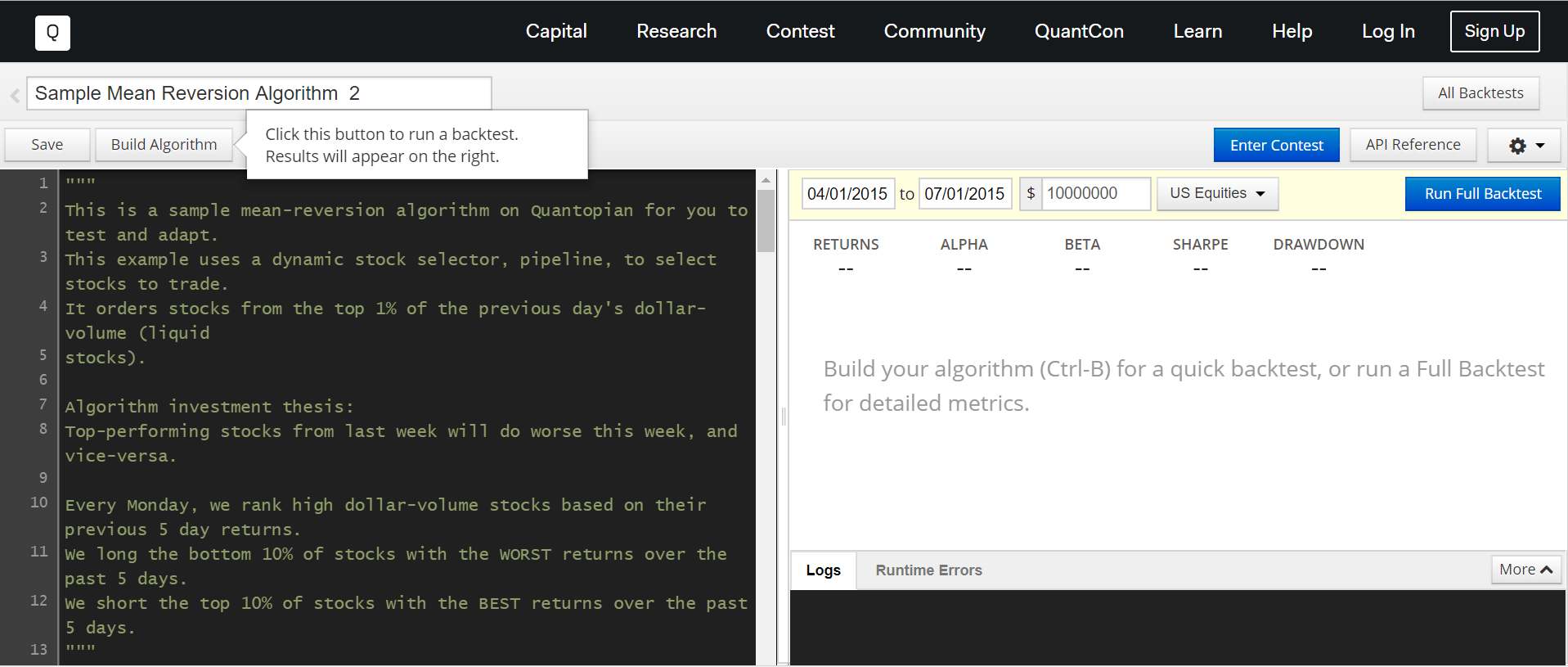Open the QuantCon nav item
Screen dimensions: 1568x667
[1079, 31]
